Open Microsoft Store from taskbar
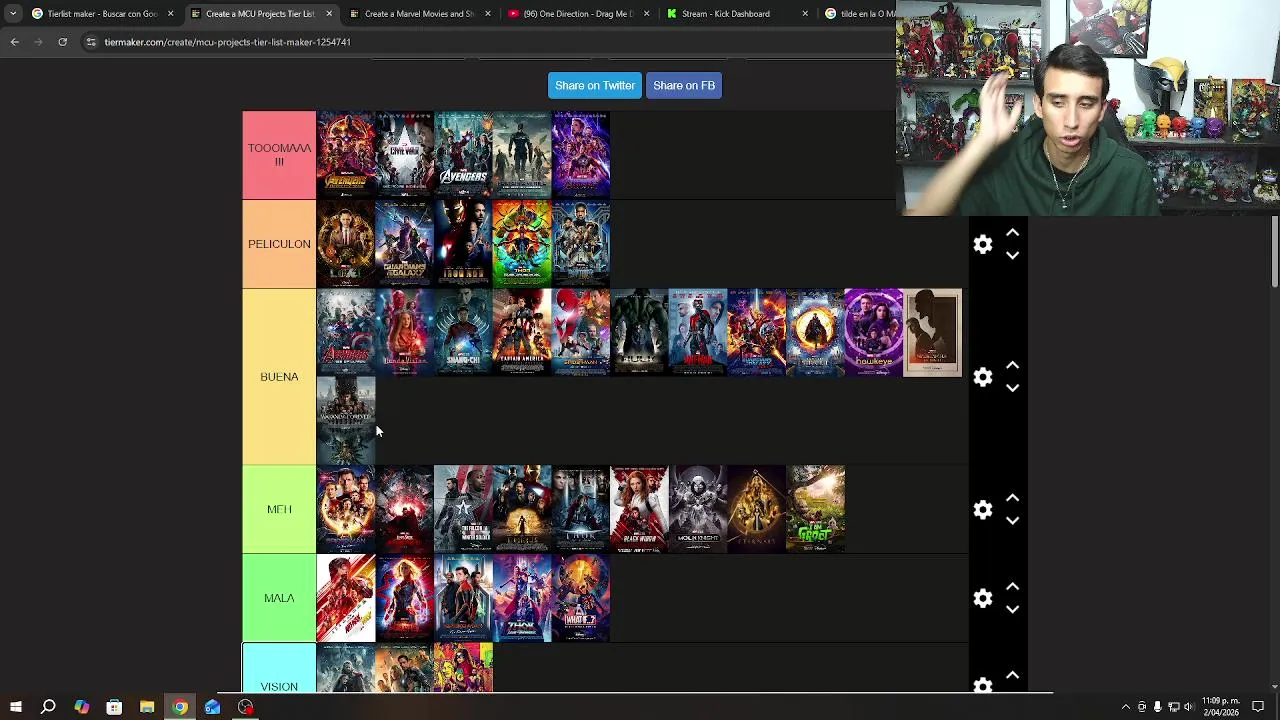The image size is (1280, 720). 114,707
